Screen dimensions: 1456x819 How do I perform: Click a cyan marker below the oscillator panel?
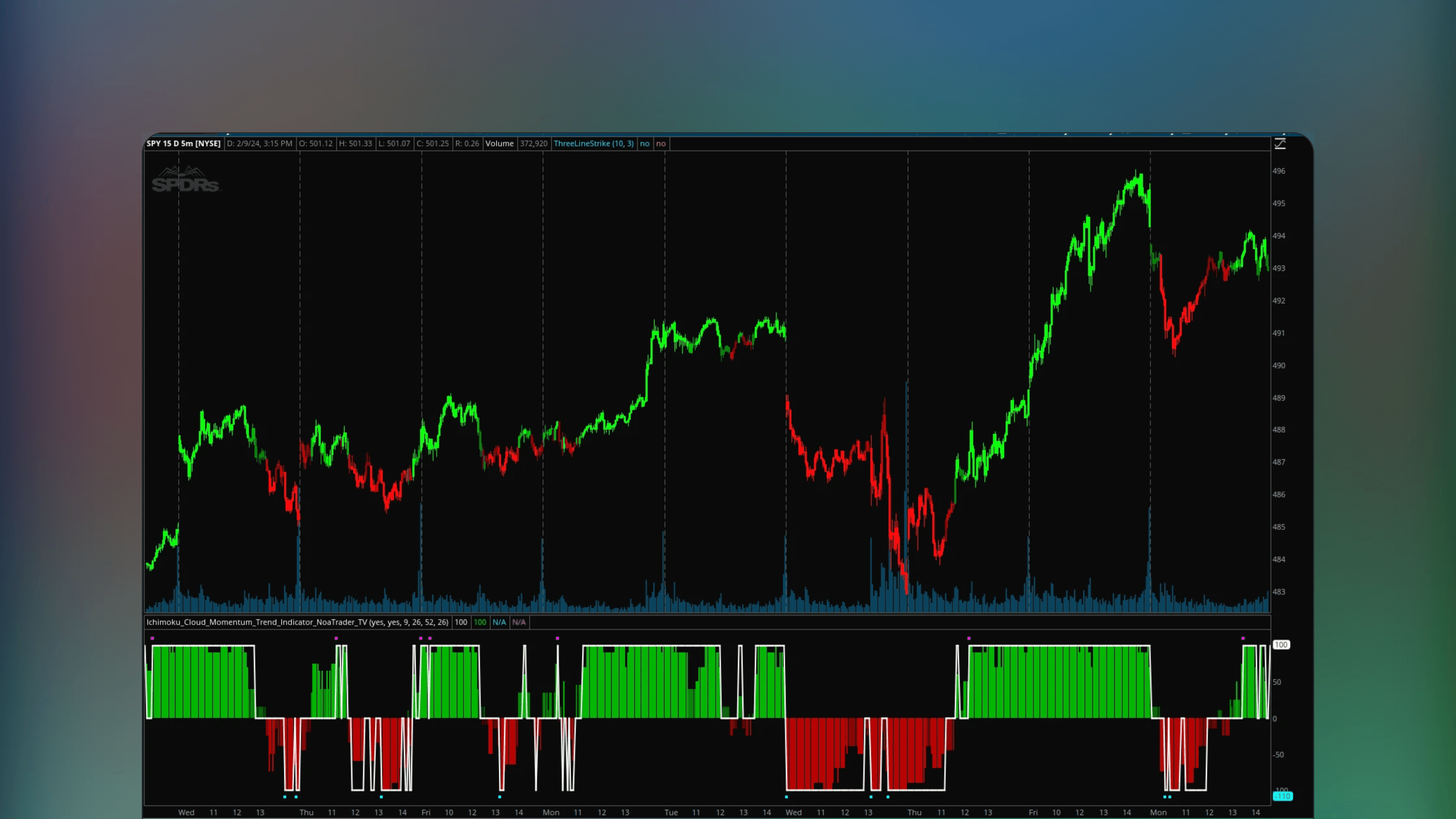(285, 796)
